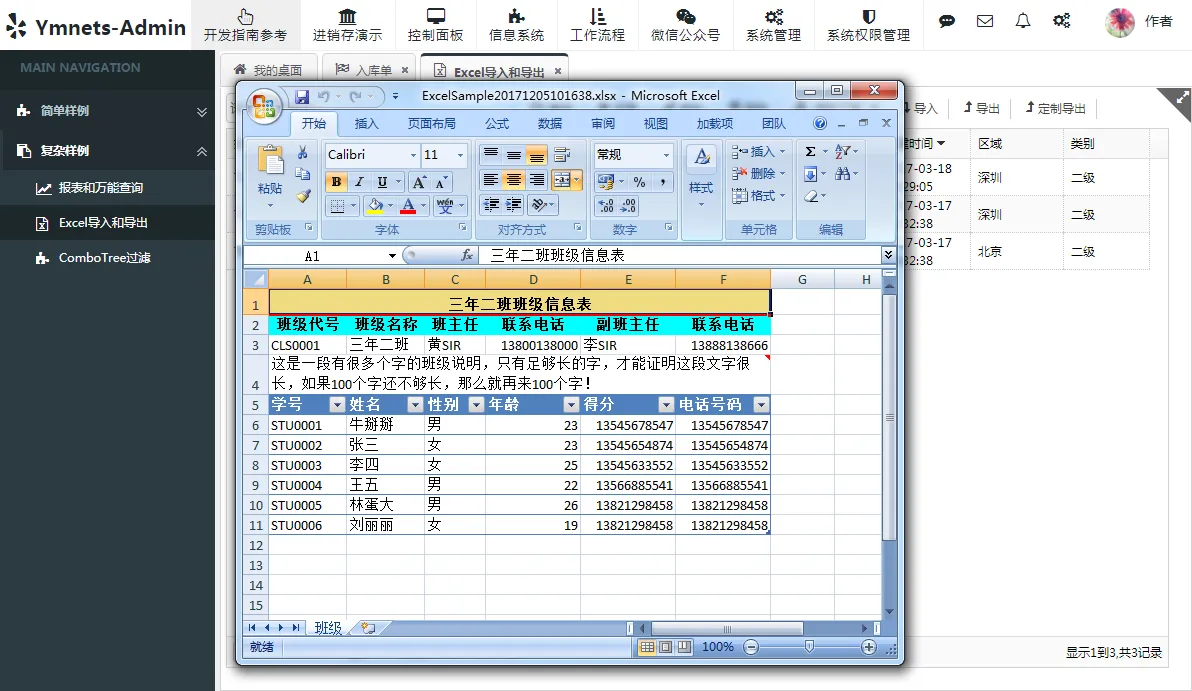
Task: Toggle middle vertical alignment
Action: [x=514, y=155]
